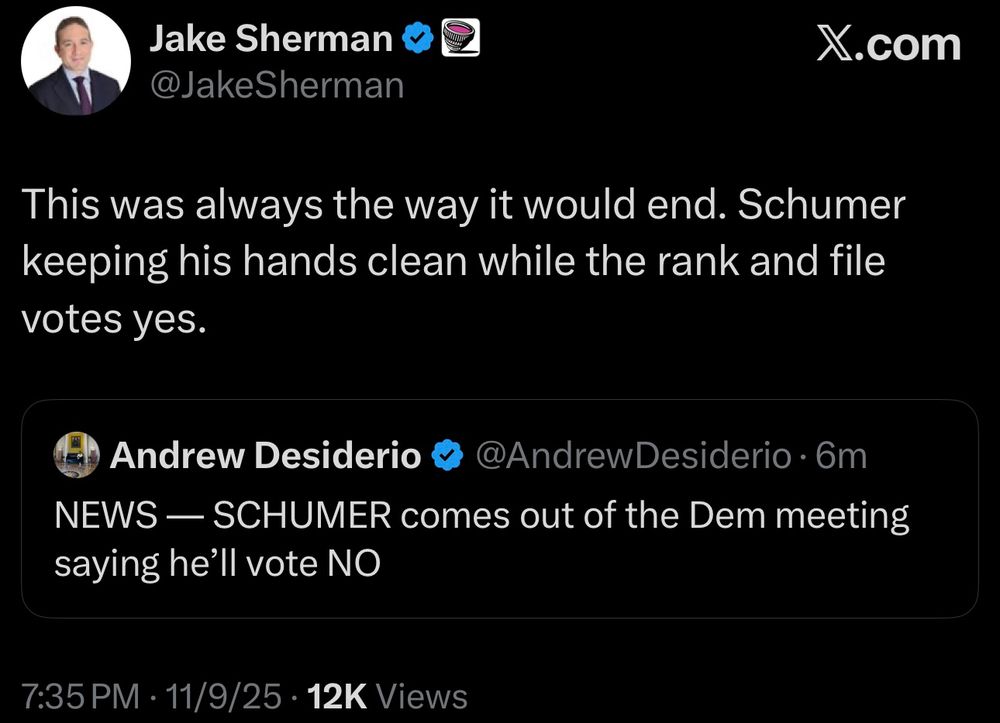1000x723 pixels.
Task: Click SCHUMER in the quoted post
Action: (306, 517)
